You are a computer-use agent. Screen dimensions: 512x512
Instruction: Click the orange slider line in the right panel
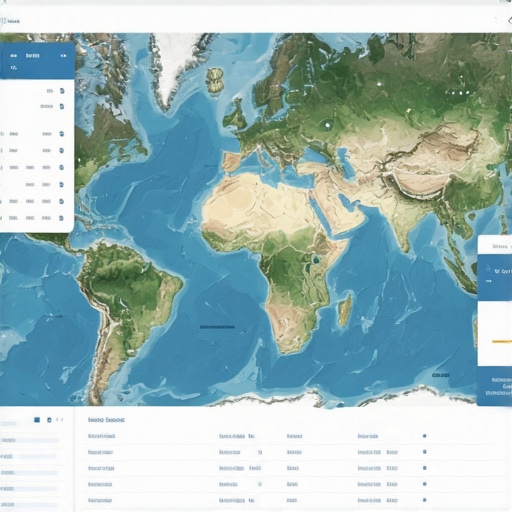pyautogui.click(x=502, y=341)
